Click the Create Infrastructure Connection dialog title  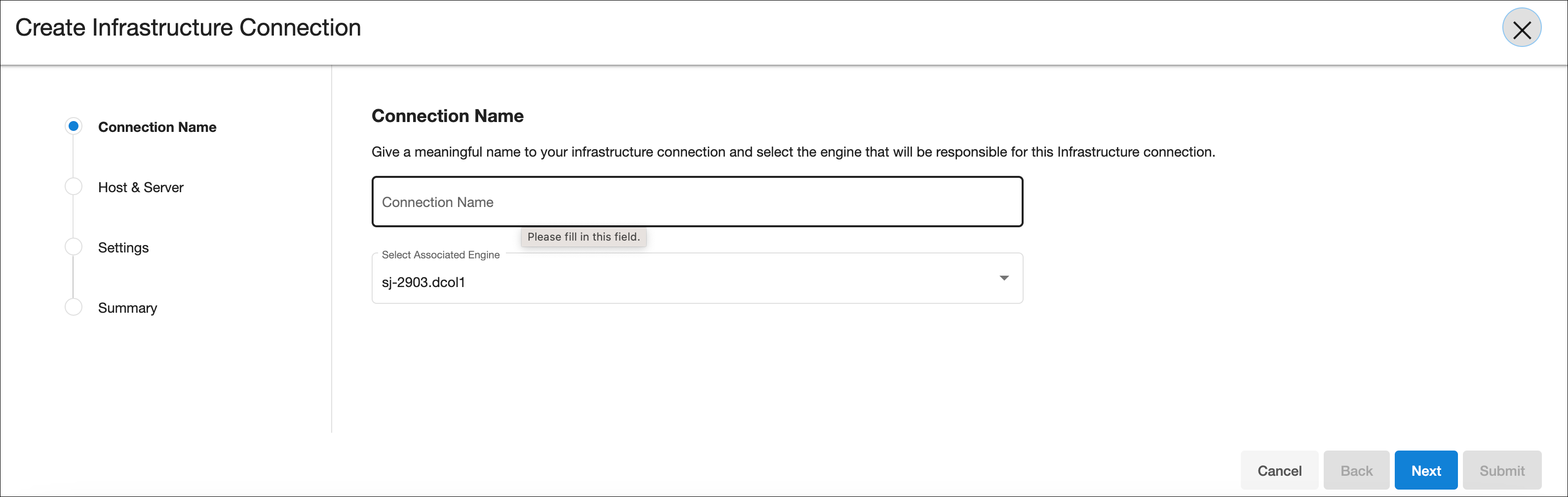(188, 28)
